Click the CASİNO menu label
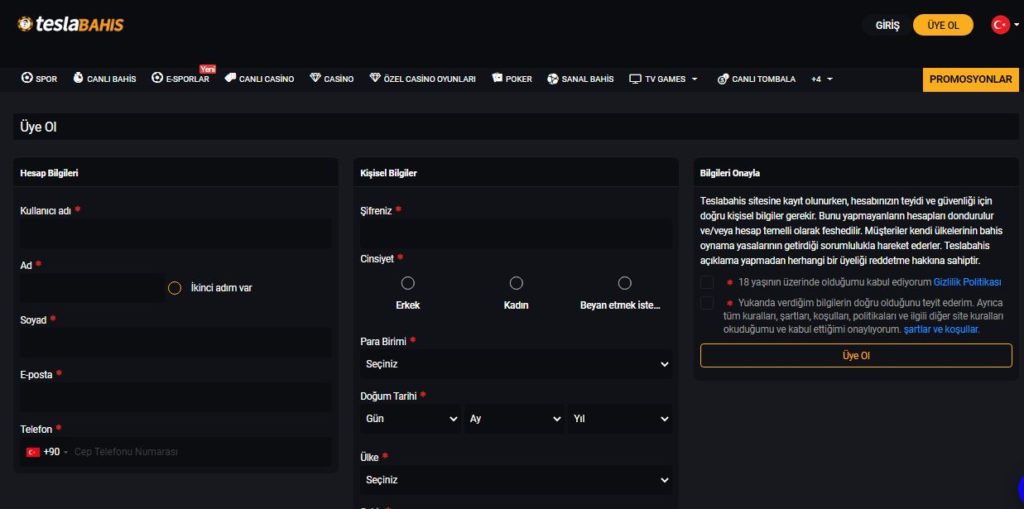The height and width of the screenshot is (509, 1024). pos(338,79)
